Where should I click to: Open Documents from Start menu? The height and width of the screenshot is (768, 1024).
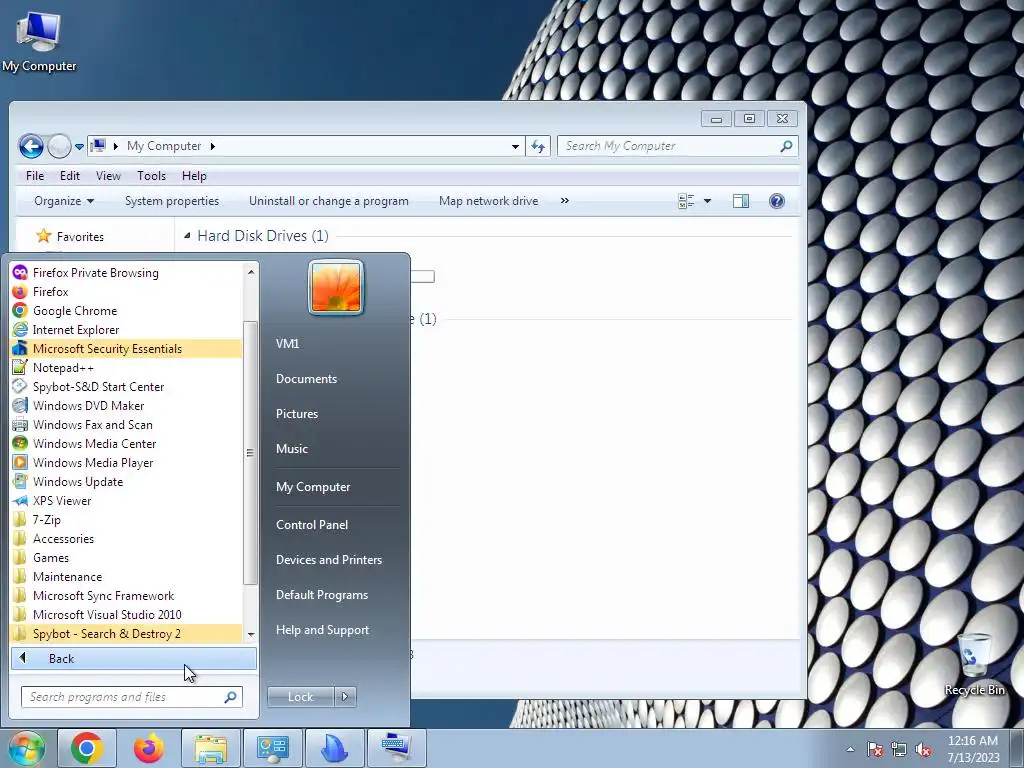pos(306,379)
